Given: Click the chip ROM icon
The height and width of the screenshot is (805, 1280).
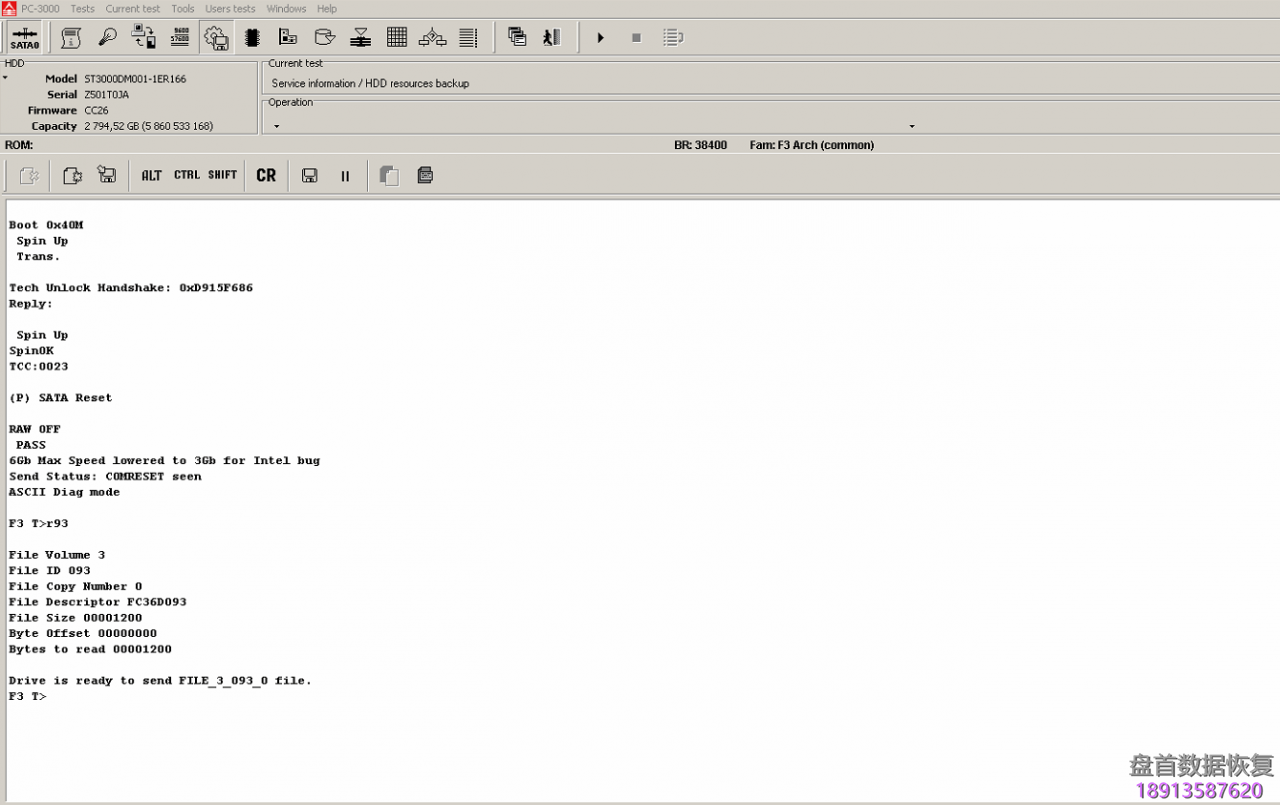Looking at the screenshot, I should (x=252, y=38).
